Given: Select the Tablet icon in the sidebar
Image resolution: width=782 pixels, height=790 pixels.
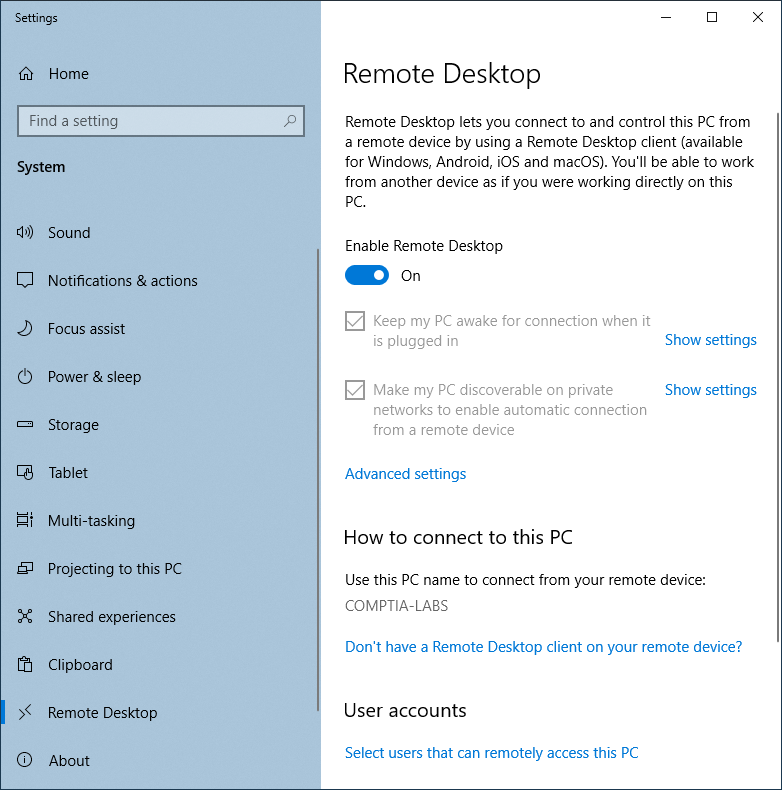Looking at the screenshot, I should [25, 473].
